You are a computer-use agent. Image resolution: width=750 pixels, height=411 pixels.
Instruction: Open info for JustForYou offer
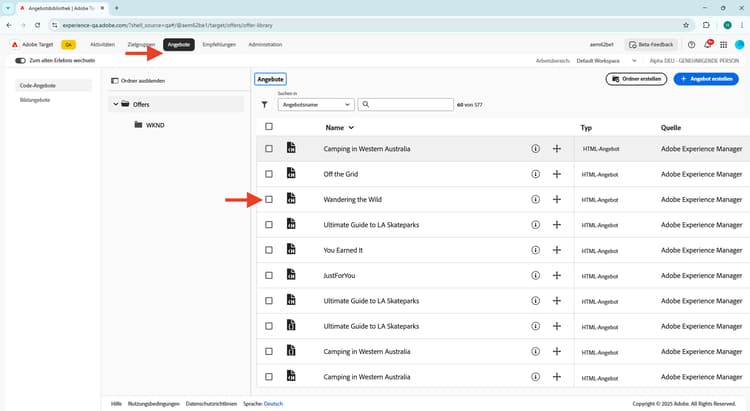pos(535,276)
